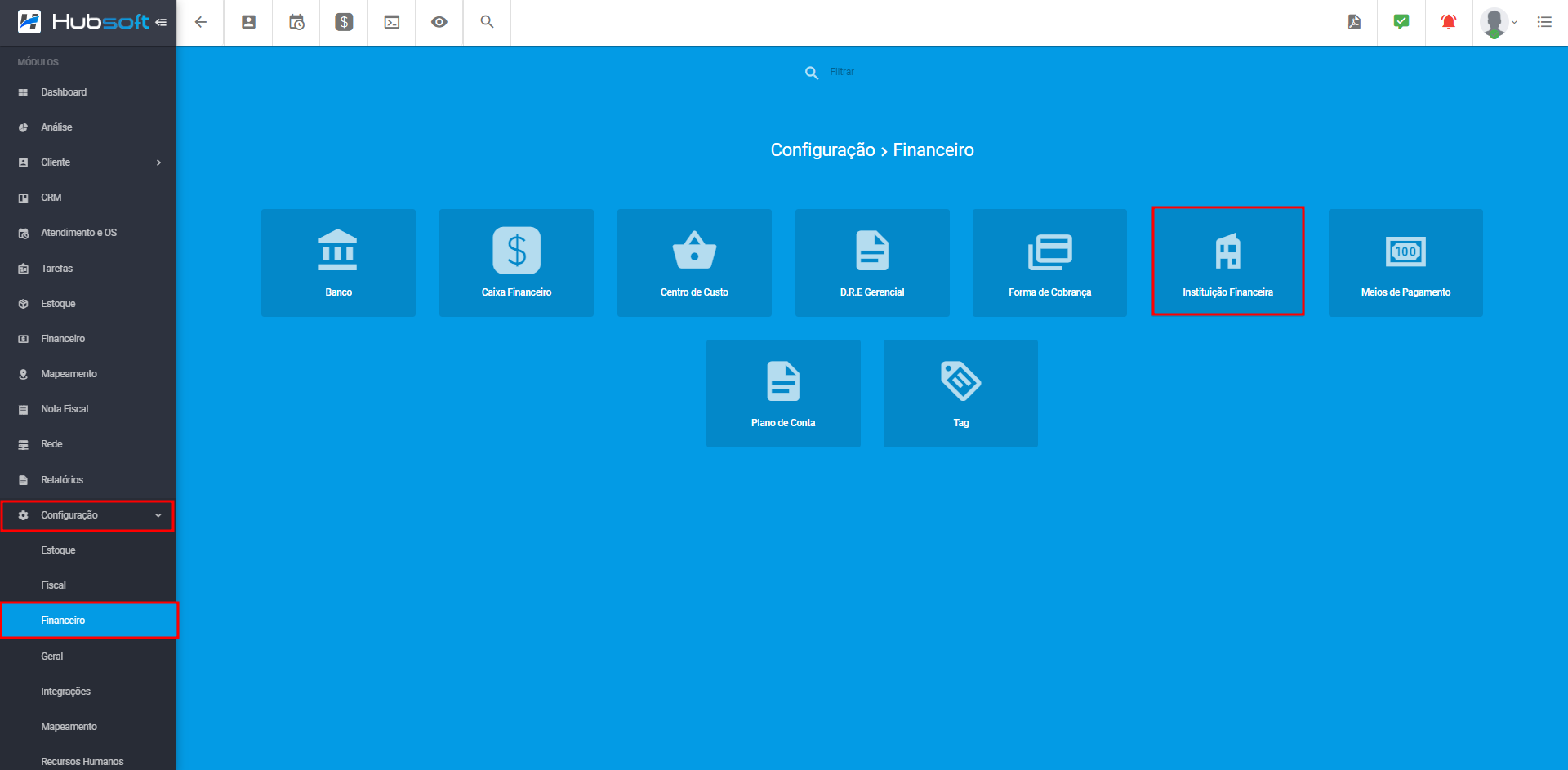Open the Análise module
Image resolution: width=1568 pixels, height=770 pixels.
click(88, 127)
